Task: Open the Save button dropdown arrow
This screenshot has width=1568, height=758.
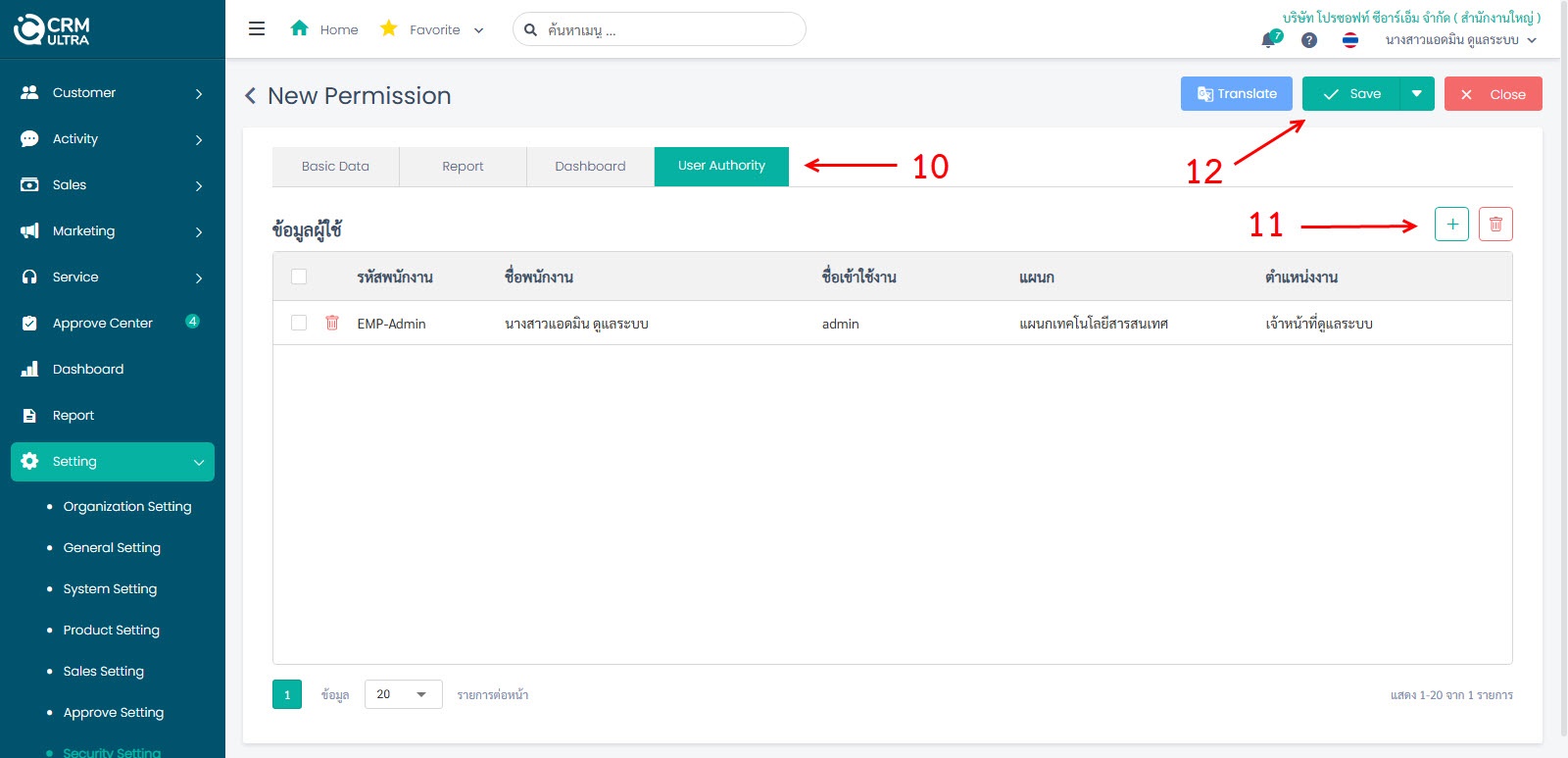Action: (1417, 94)
